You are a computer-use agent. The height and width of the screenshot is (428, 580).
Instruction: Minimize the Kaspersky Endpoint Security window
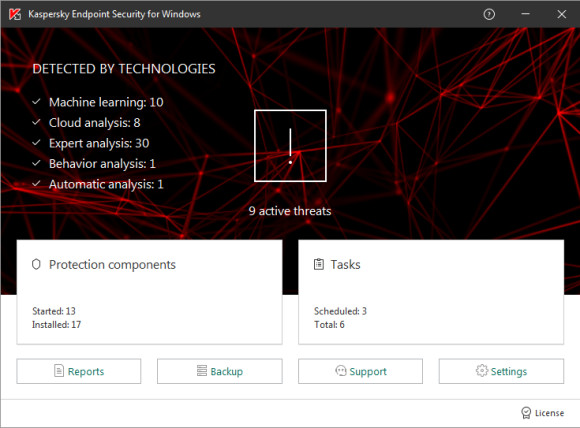click(525, 14)
